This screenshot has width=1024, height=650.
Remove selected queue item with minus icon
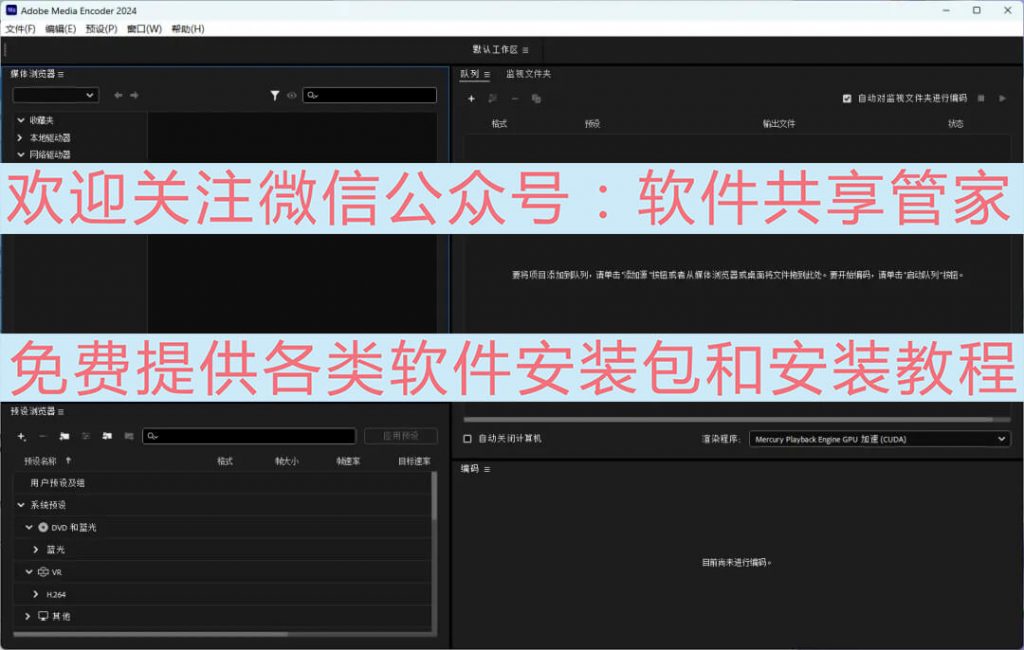pyautogui.click(x=515, y=99)
